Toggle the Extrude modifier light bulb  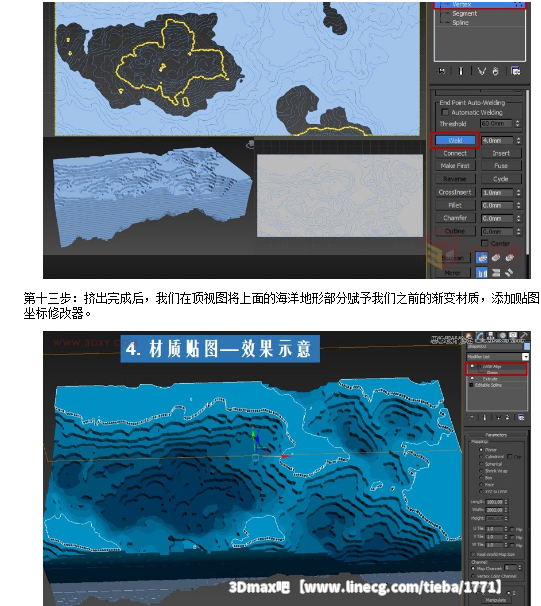(472, 379)
